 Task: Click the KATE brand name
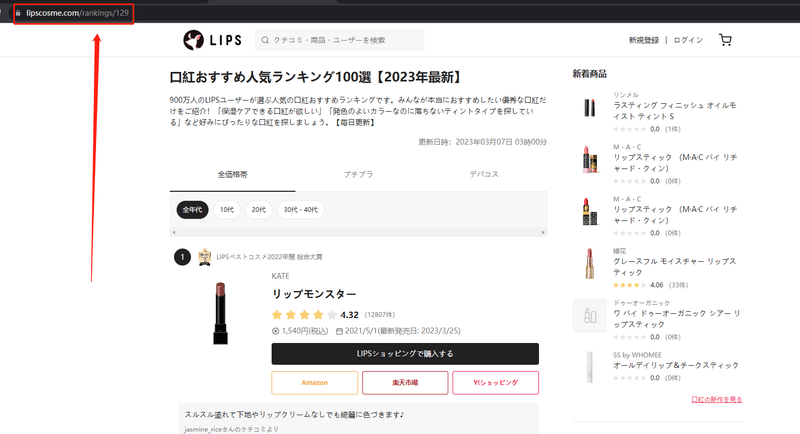pyautogui.click(x=280, y=276)
